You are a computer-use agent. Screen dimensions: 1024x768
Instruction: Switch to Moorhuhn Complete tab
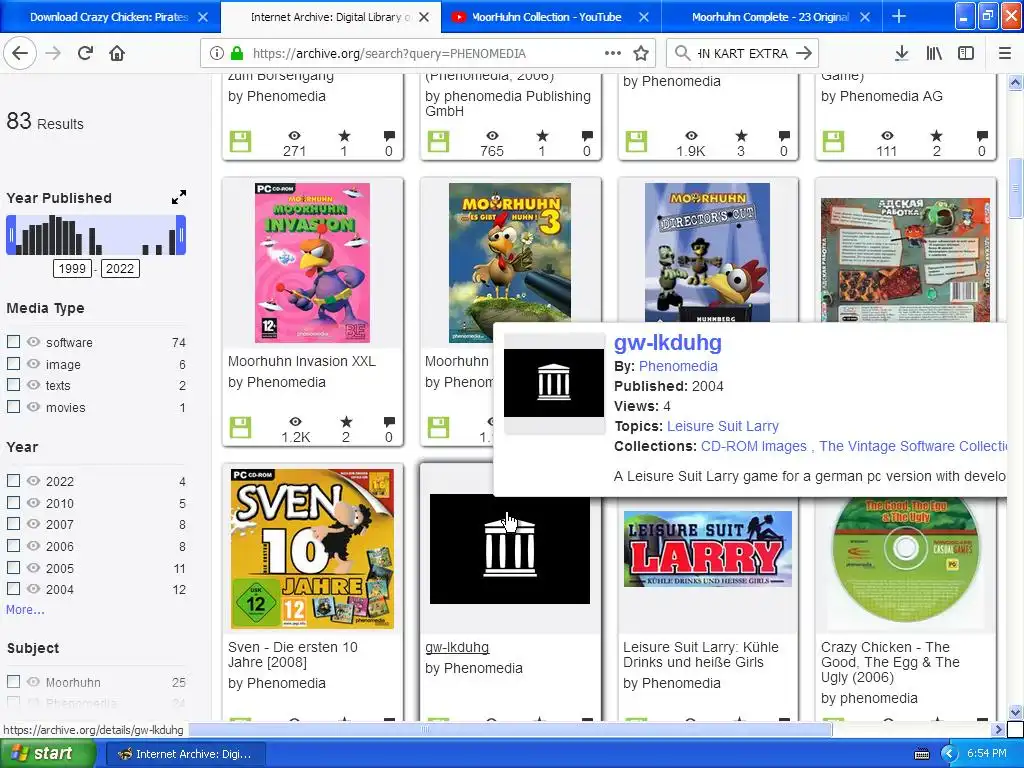(770, 17)
